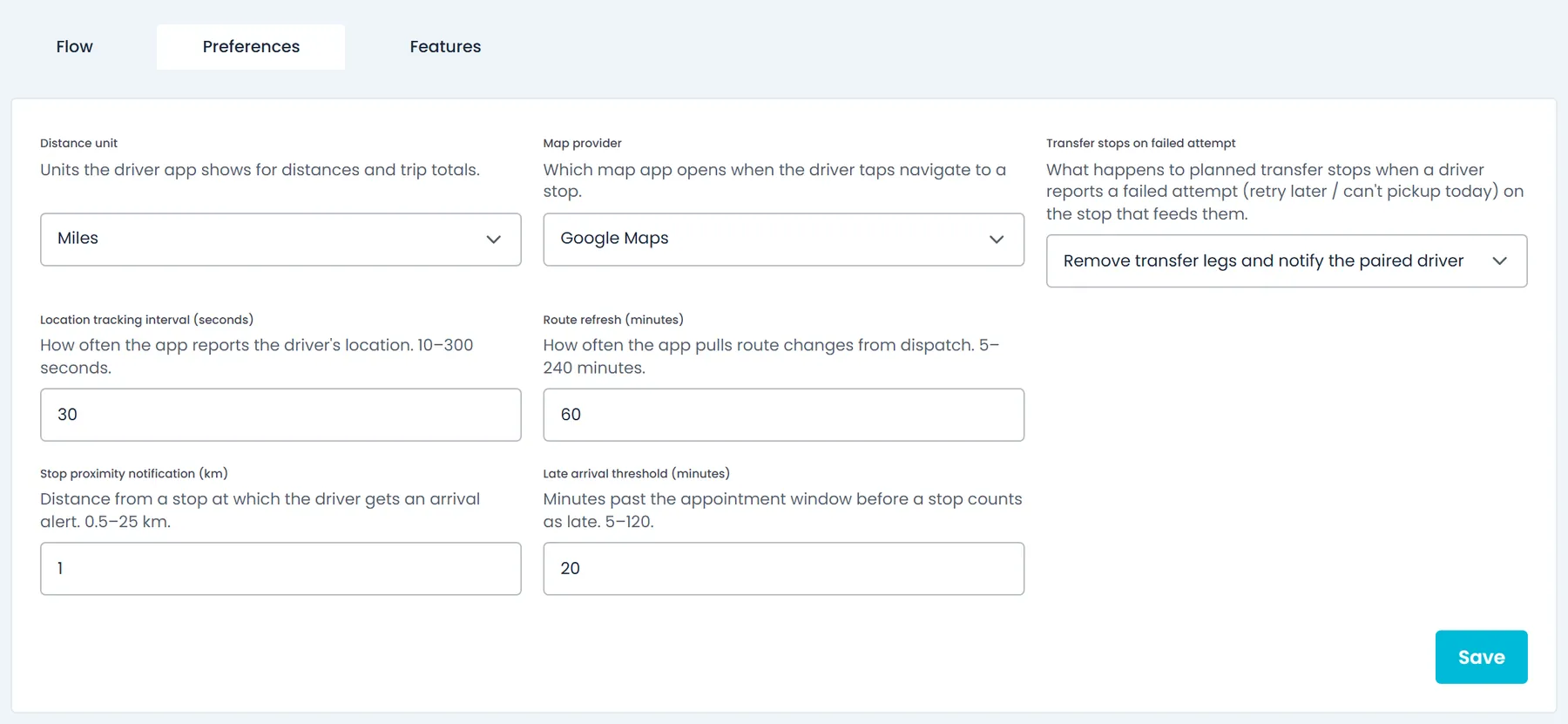
Task: Click the description 'How often the app reports'
Action: 257,356
